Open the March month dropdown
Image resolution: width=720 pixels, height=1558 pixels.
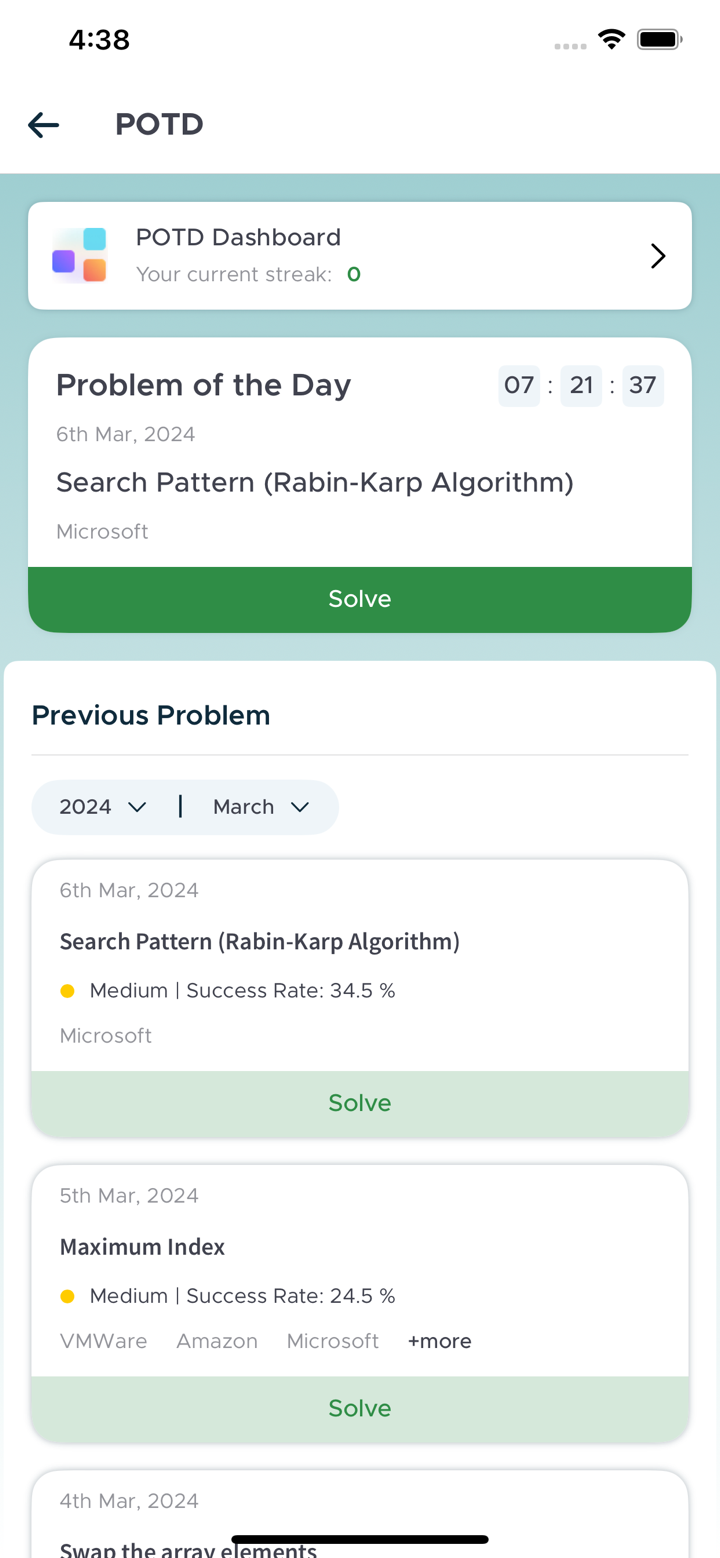(258, 806)
